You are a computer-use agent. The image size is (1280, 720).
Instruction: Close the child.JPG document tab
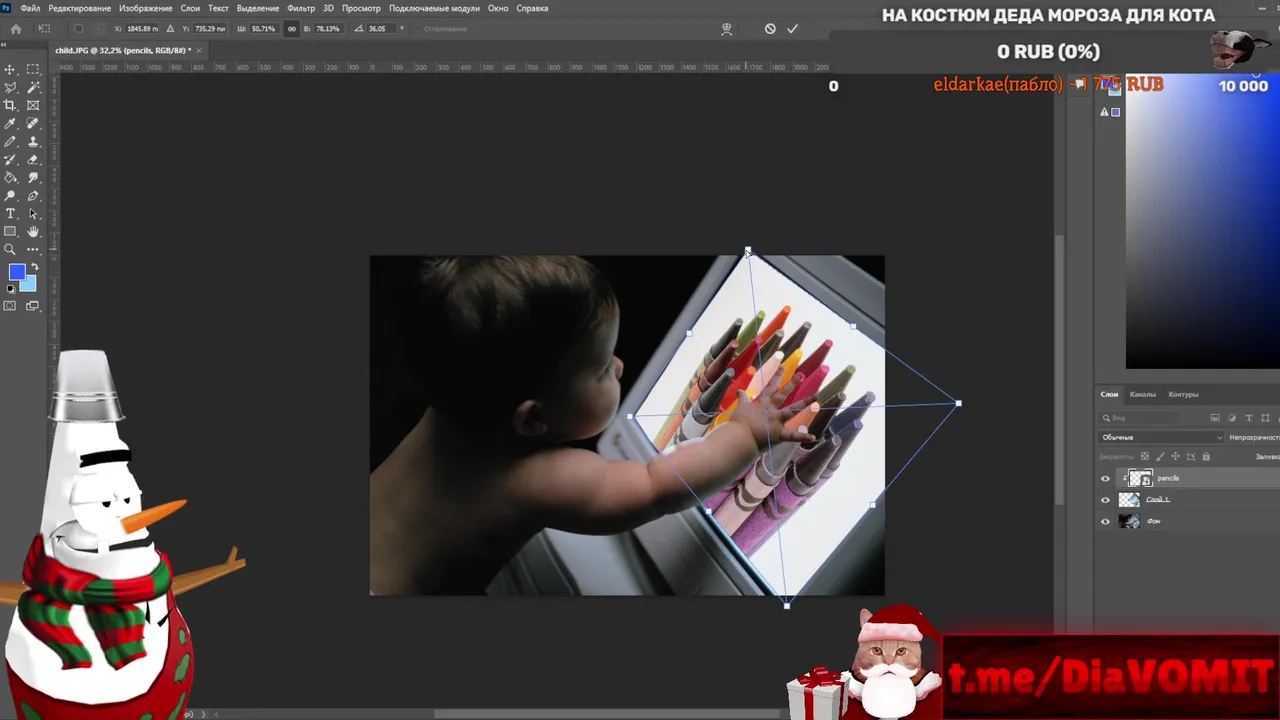[199, 50]
